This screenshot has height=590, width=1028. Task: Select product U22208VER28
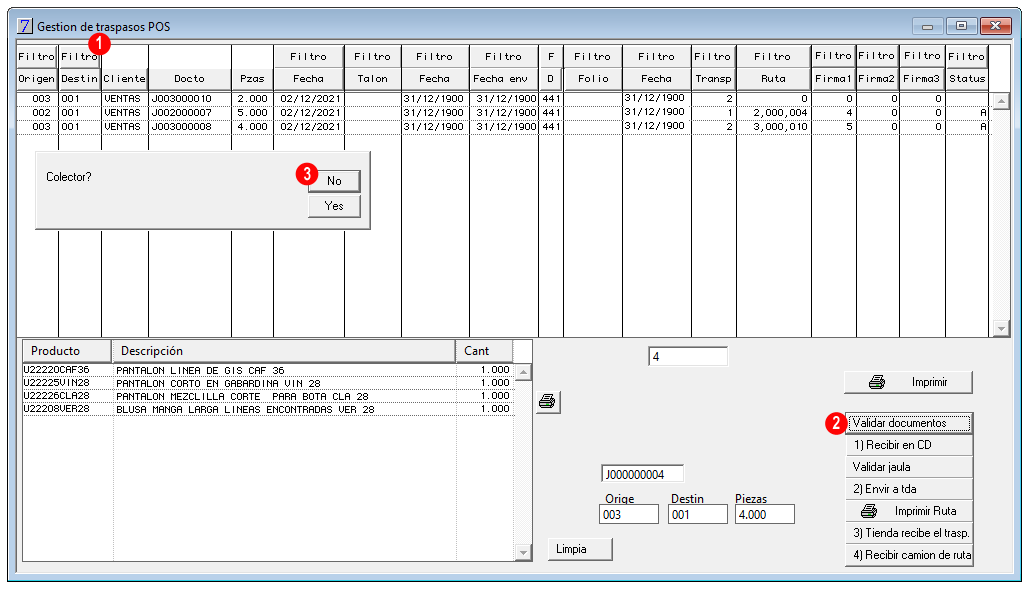coord(268,409)
